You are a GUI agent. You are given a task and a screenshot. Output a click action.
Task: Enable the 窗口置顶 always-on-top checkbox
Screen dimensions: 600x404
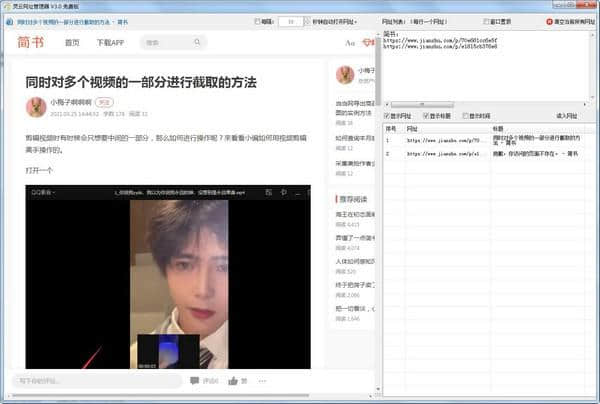click(x=487, y=20)
